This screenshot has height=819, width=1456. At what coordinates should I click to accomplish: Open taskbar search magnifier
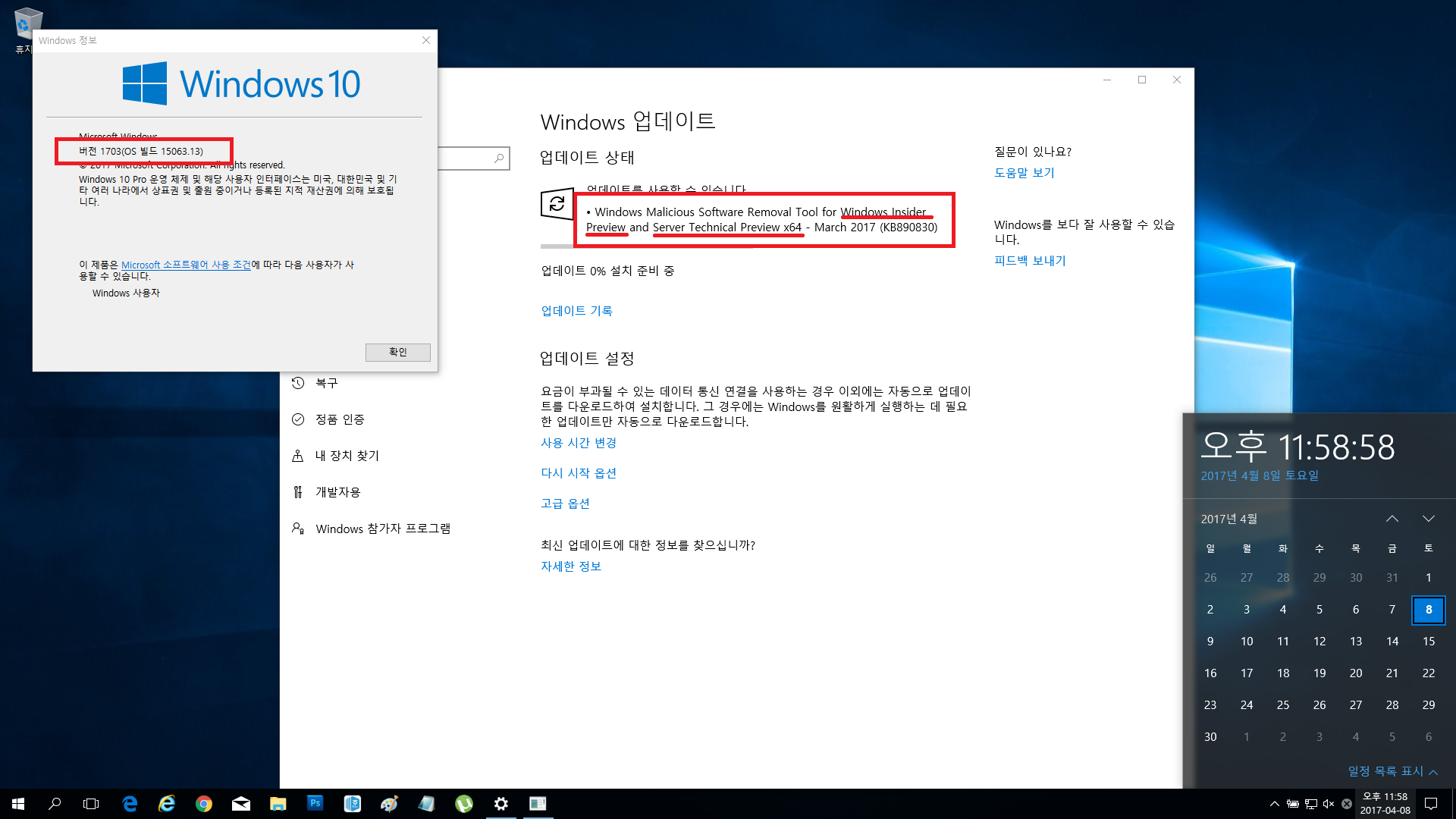coord(55,804)
